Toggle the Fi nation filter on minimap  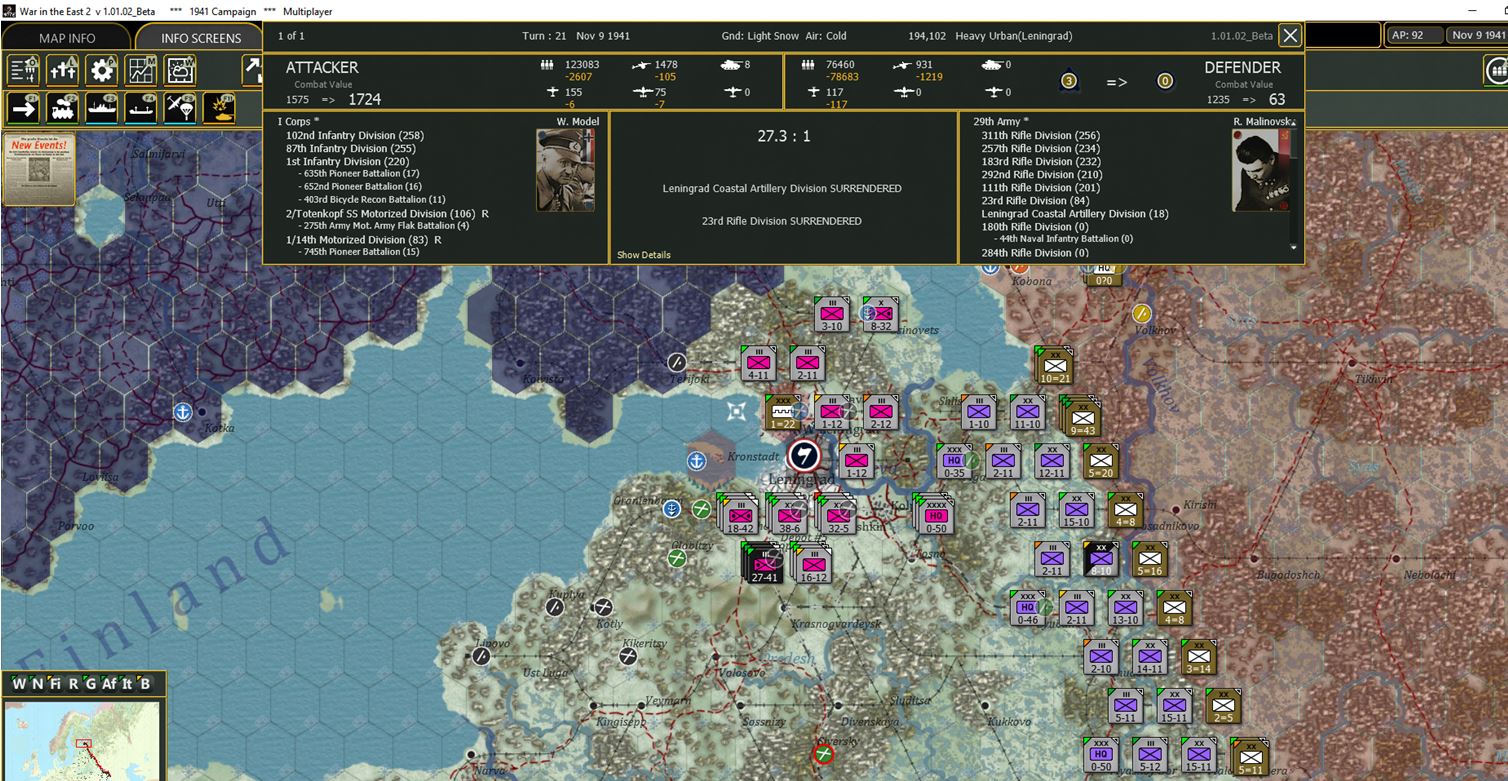tap(57, 684)
